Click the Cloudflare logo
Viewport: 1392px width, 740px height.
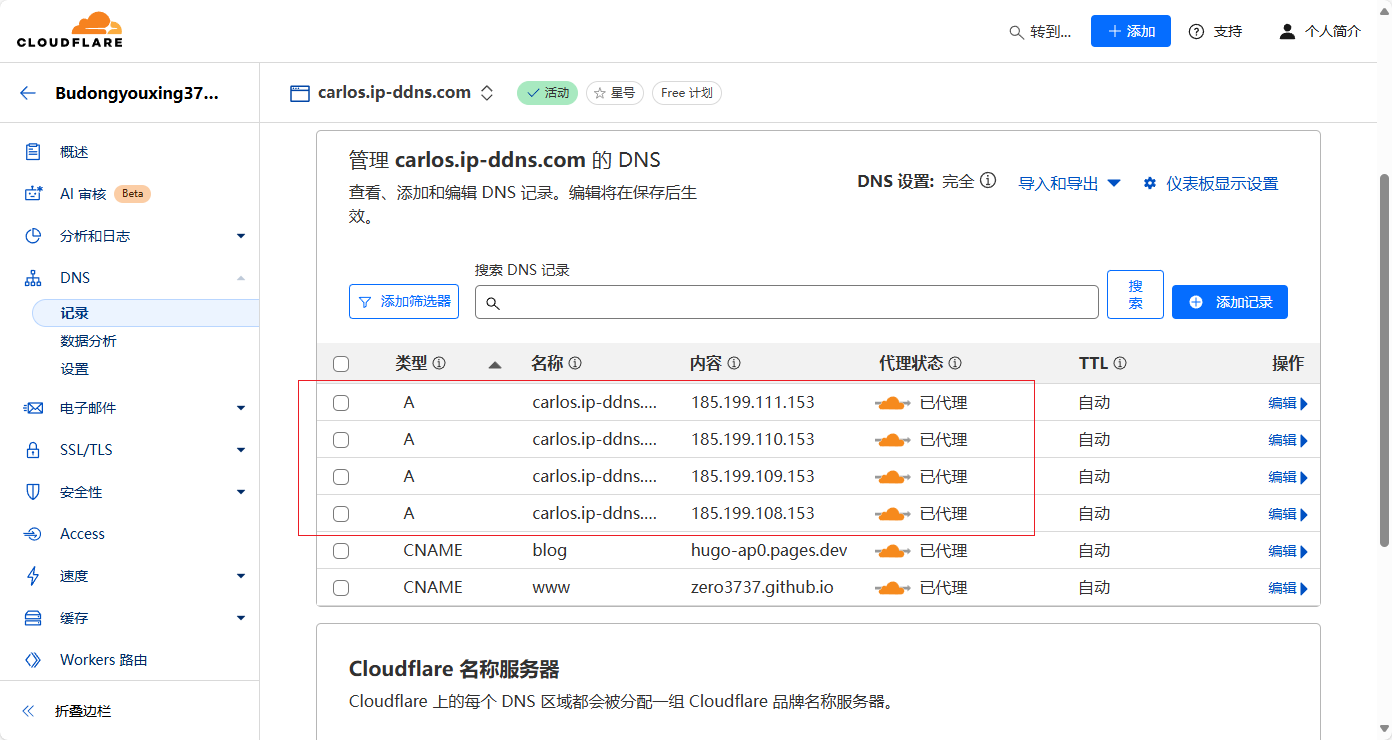tap(70, 30)
